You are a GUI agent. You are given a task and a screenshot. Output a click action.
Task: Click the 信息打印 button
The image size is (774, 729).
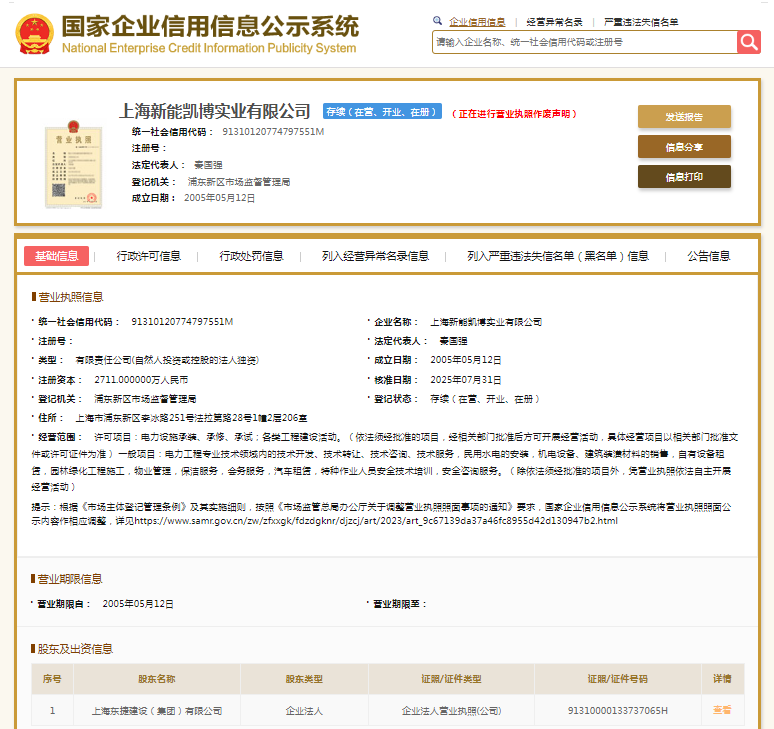(684, 177)
